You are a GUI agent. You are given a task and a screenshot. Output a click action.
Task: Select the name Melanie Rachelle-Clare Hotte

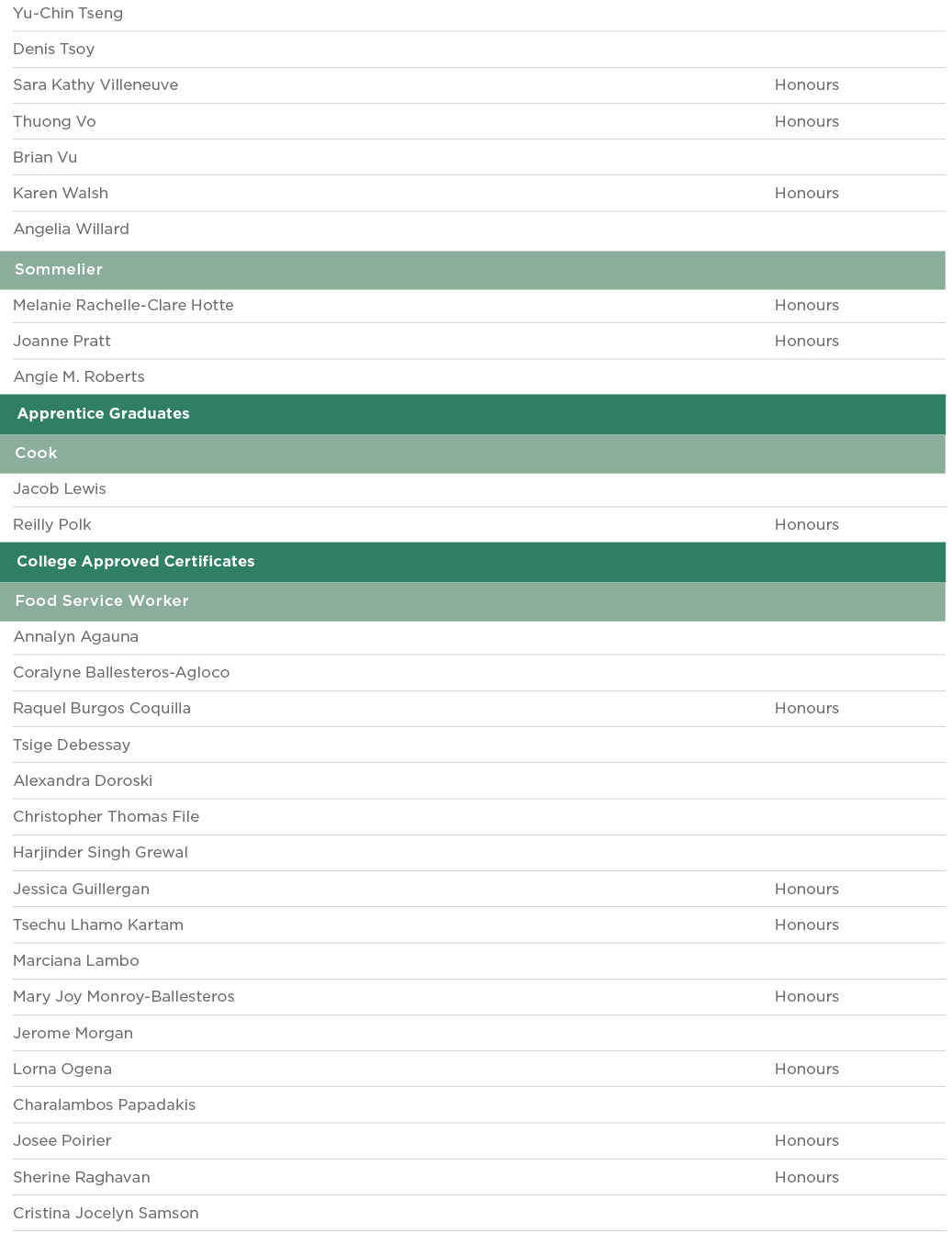pyautogui.click(x=123, y=306)
